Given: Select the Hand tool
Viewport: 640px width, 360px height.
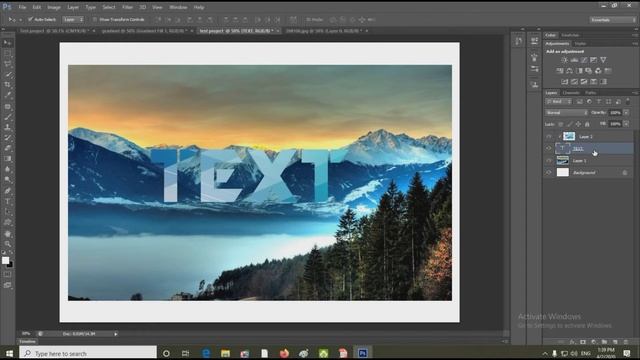Looking at the screenshot, I should (x=8, y=234).
